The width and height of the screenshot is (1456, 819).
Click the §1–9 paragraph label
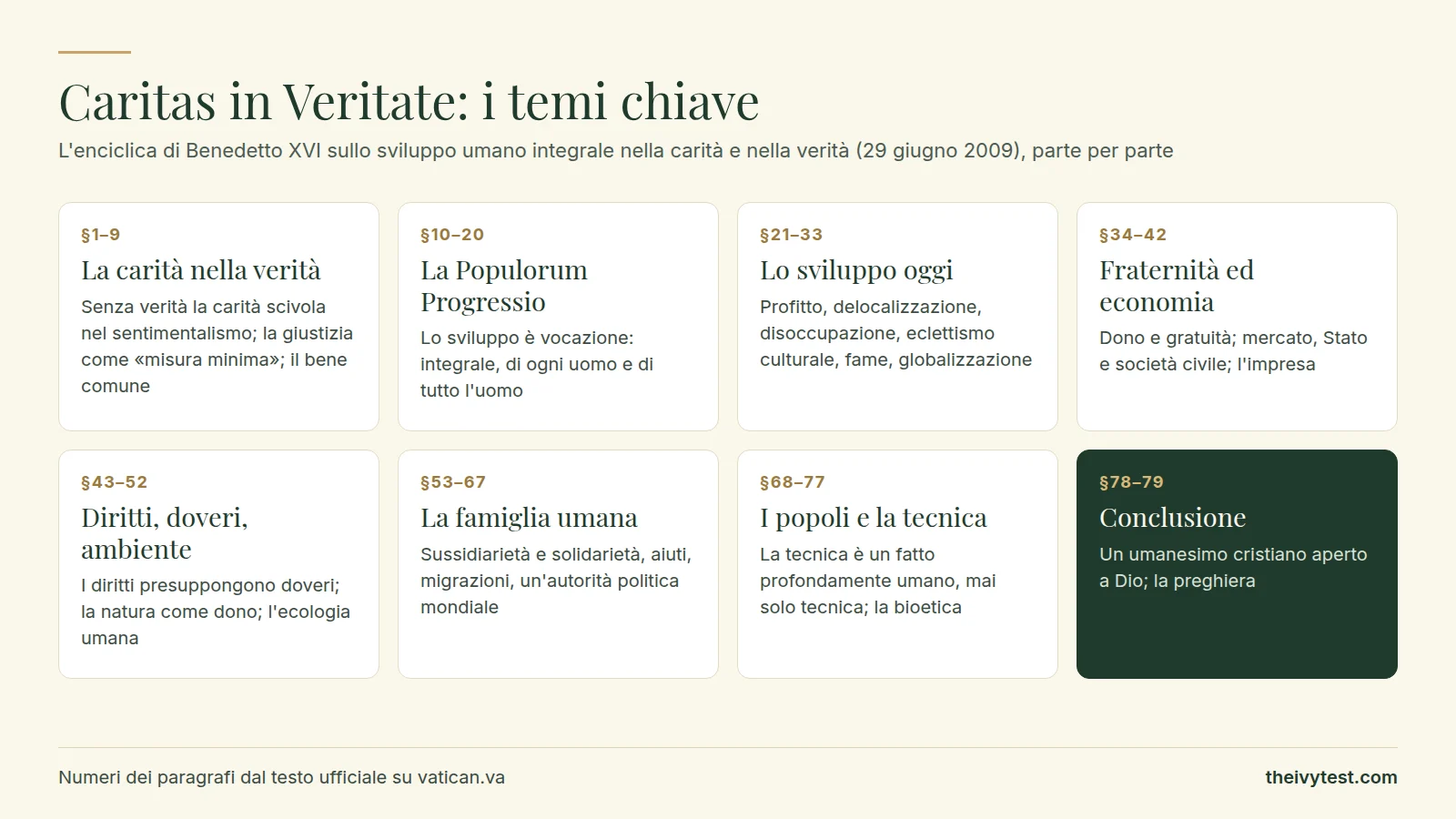pos(101,235)
